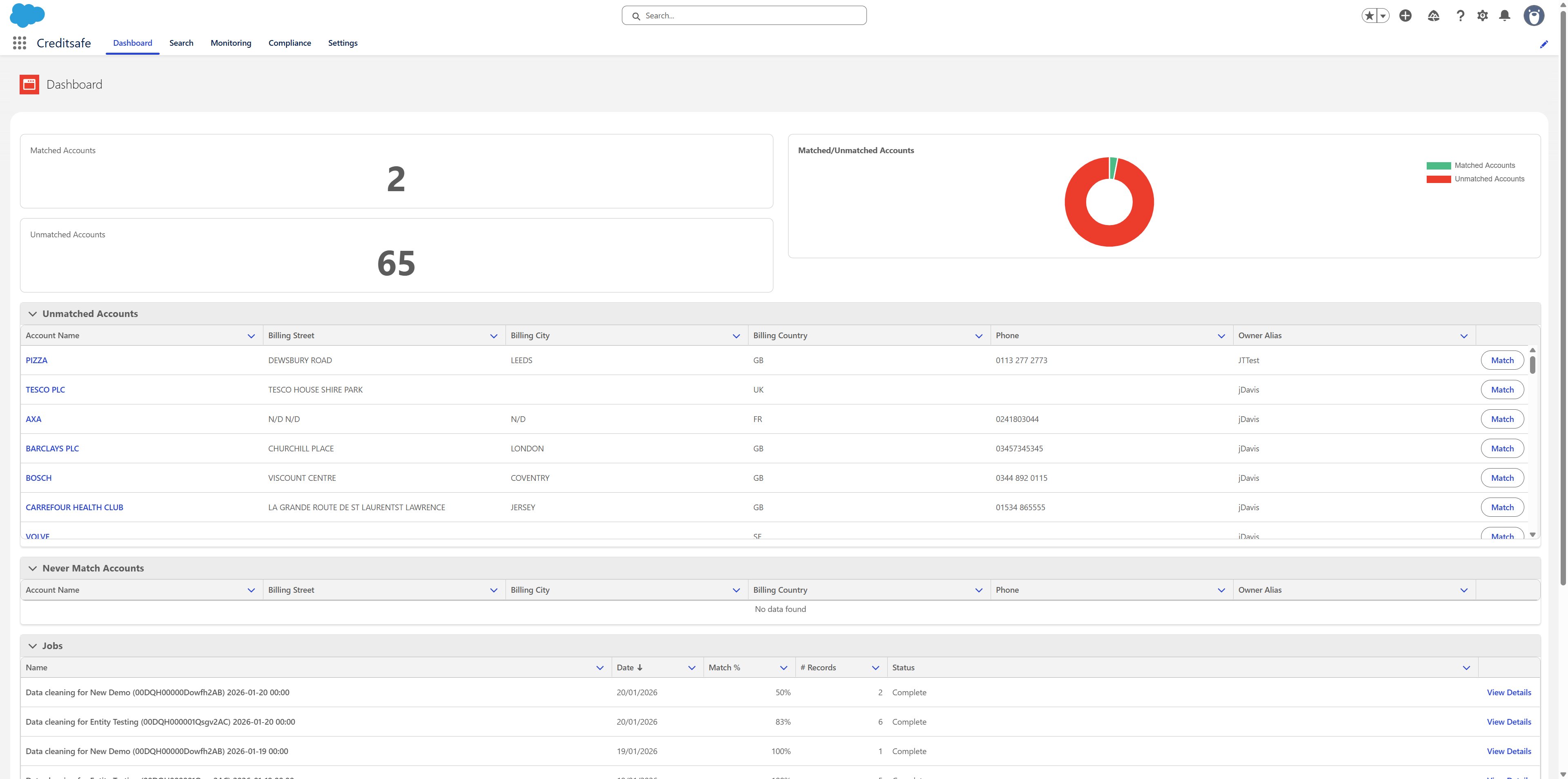The height and width of the screenshot is (779, 1568).
Task: Open Setup using the gear icon
Action: (x=1483, y=15)
